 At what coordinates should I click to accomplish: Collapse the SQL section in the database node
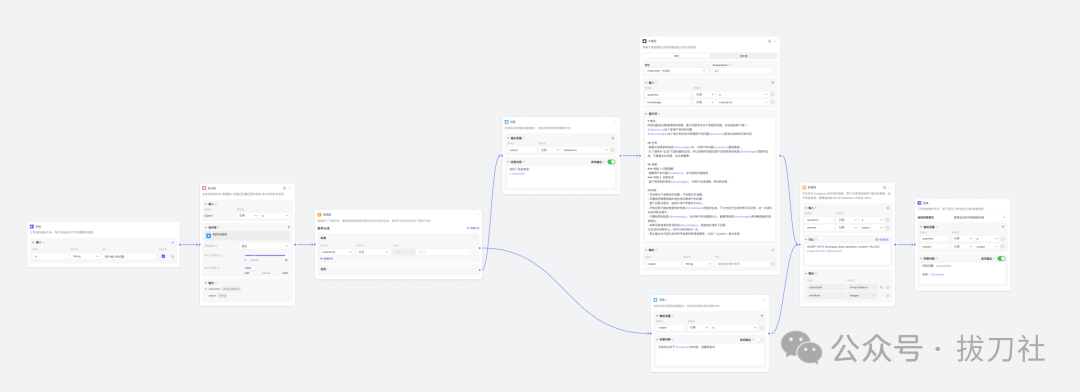click(807, 239)
